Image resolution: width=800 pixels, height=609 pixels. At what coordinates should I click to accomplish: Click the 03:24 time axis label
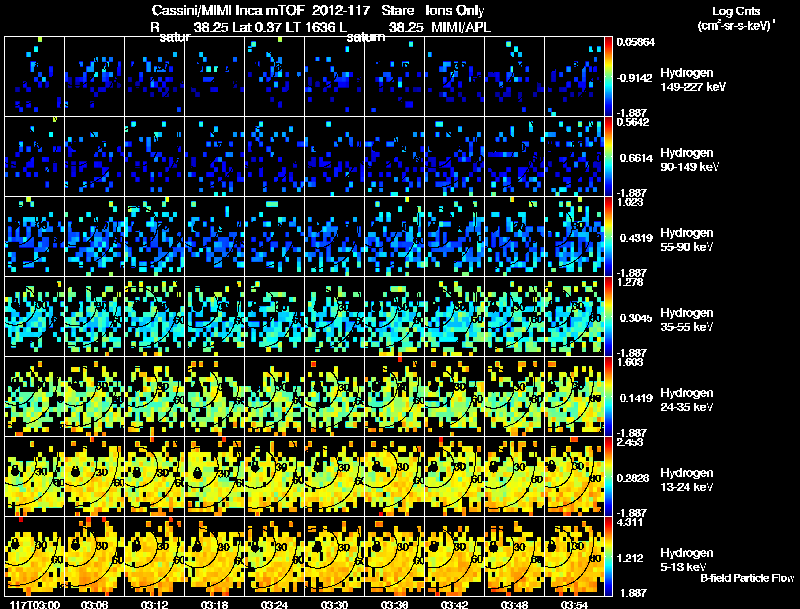[x=274, y=604]
